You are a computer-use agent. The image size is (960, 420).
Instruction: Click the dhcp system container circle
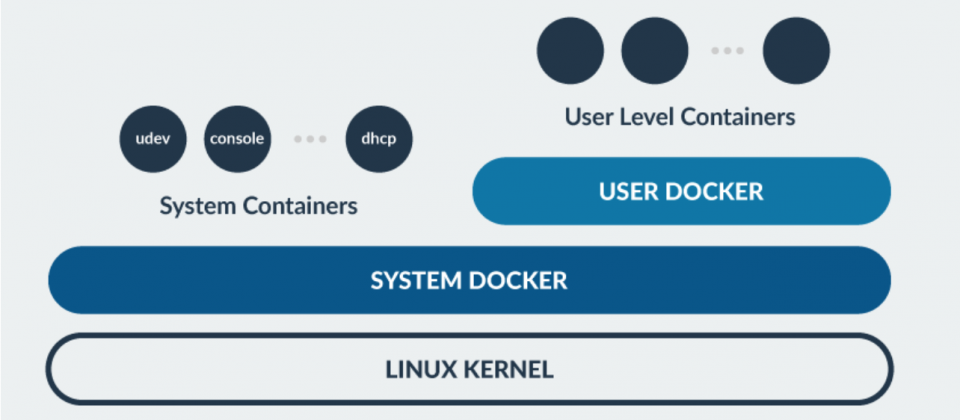tap(379, 139)
